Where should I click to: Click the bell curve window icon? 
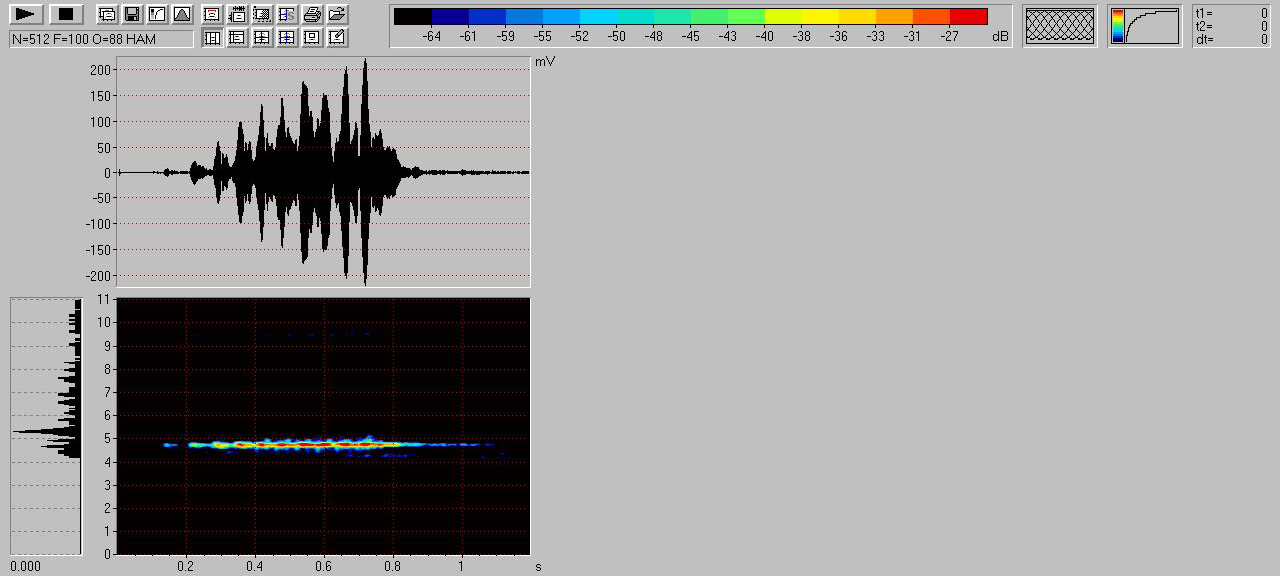(181, 14)
